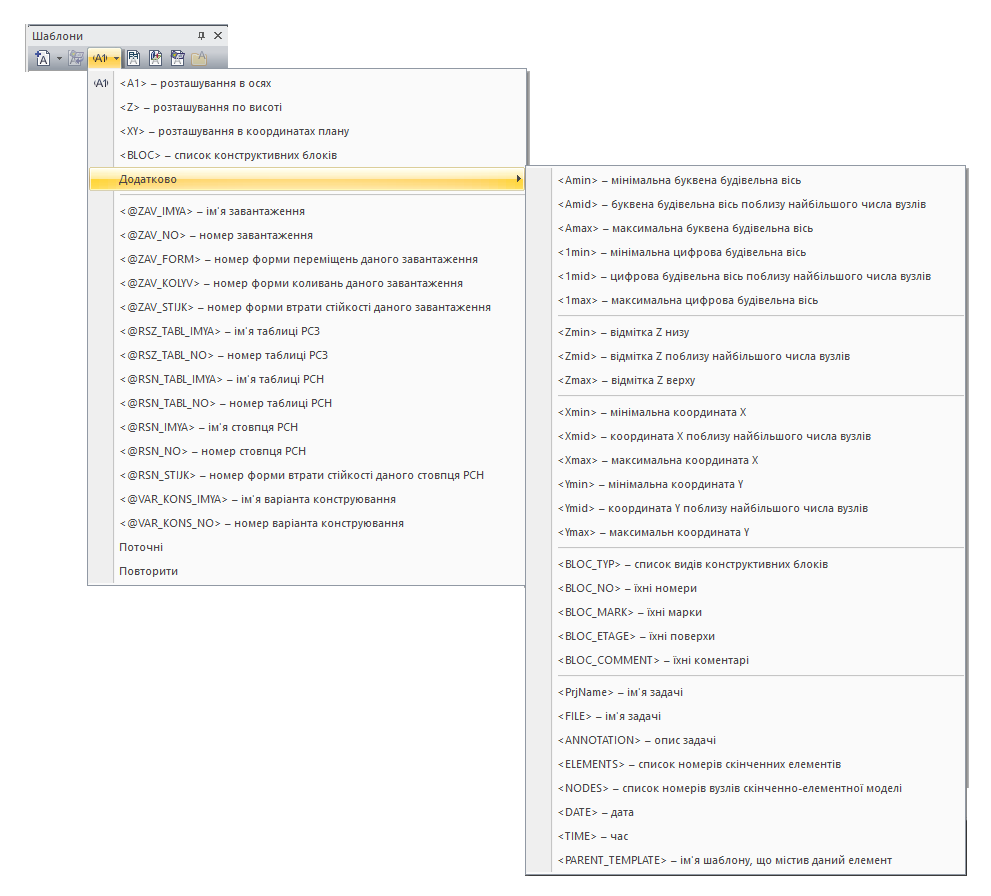Viewport: 991px width, 896px height.
Task: Select <Zmax> відмітка Z верху
Action: click(626, 380)
